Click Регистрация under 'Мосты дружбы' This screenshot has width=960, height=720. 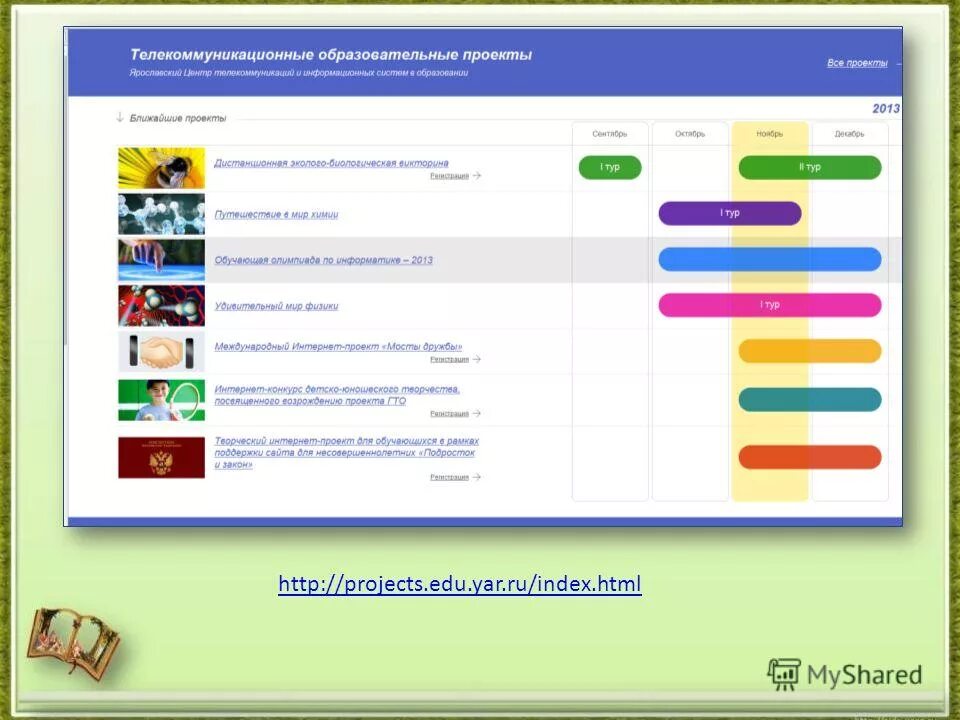point(449,359)
